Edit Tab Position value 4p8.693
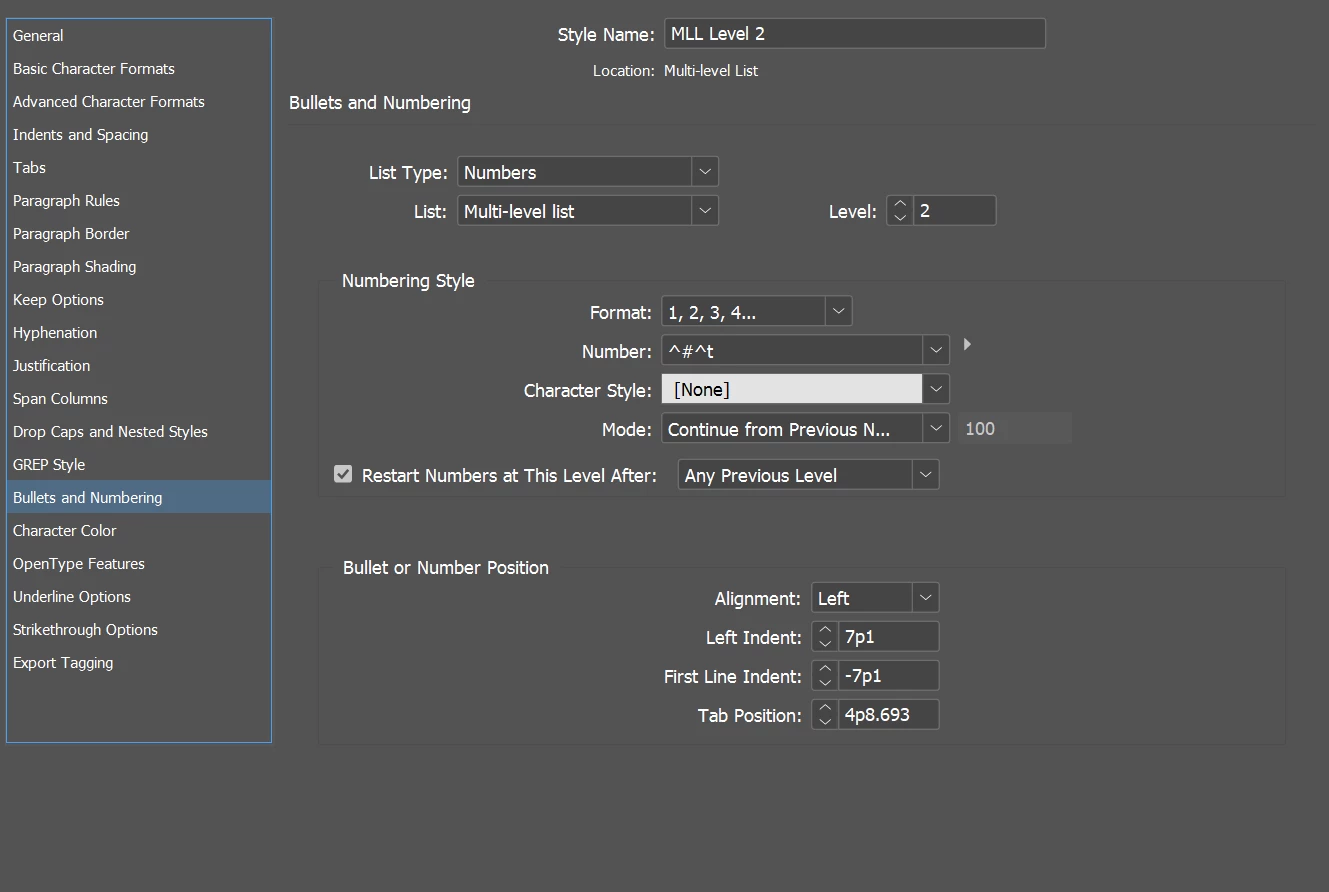 pyautogui.click(x=888, y=715)
